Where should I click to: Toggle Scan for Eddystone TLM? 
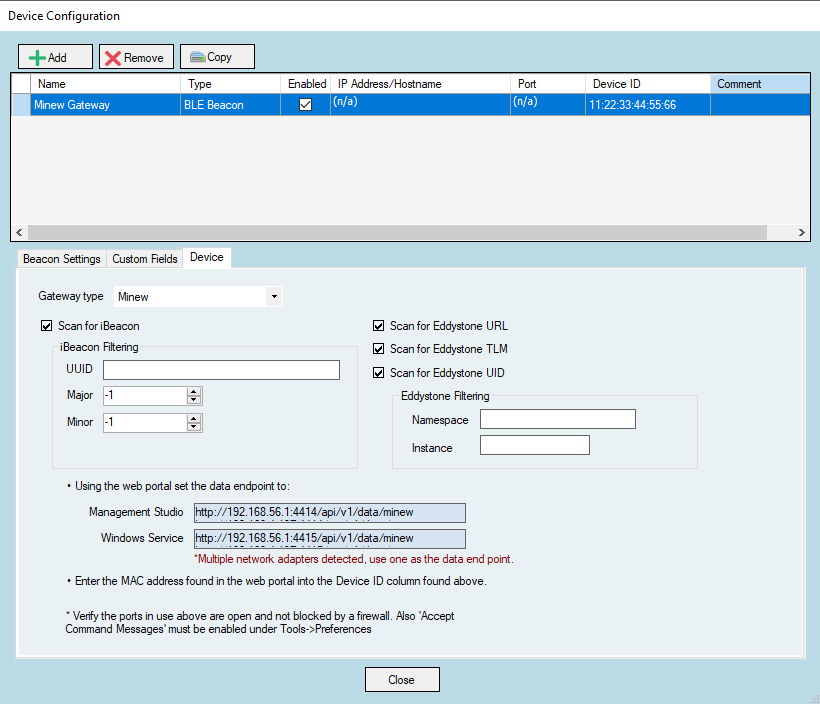(378, 350)
